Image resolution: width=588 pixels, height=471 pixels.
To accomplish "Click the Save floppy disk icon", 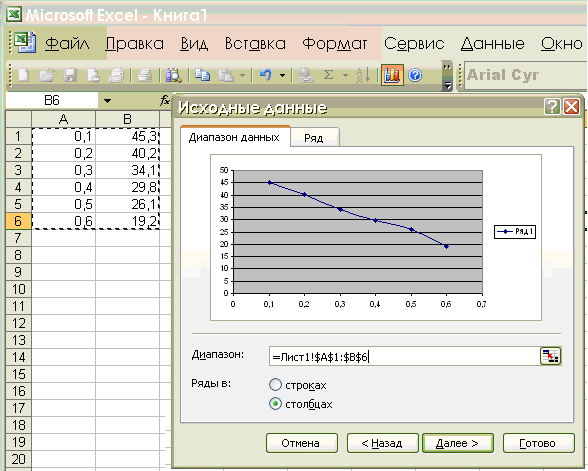I will click(70, 75).
